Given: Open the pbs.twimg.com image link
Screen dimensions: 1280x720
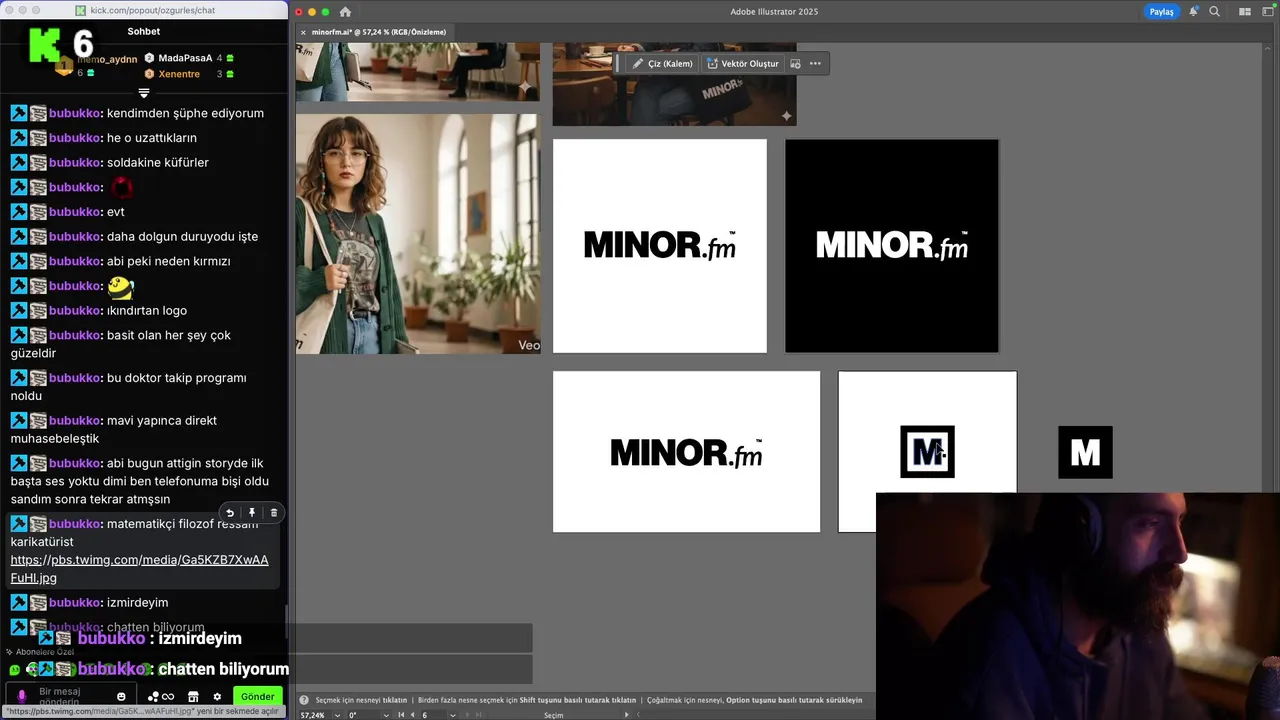Looking at the screenshot, I should pyautogui.click(x=139, y=569).
